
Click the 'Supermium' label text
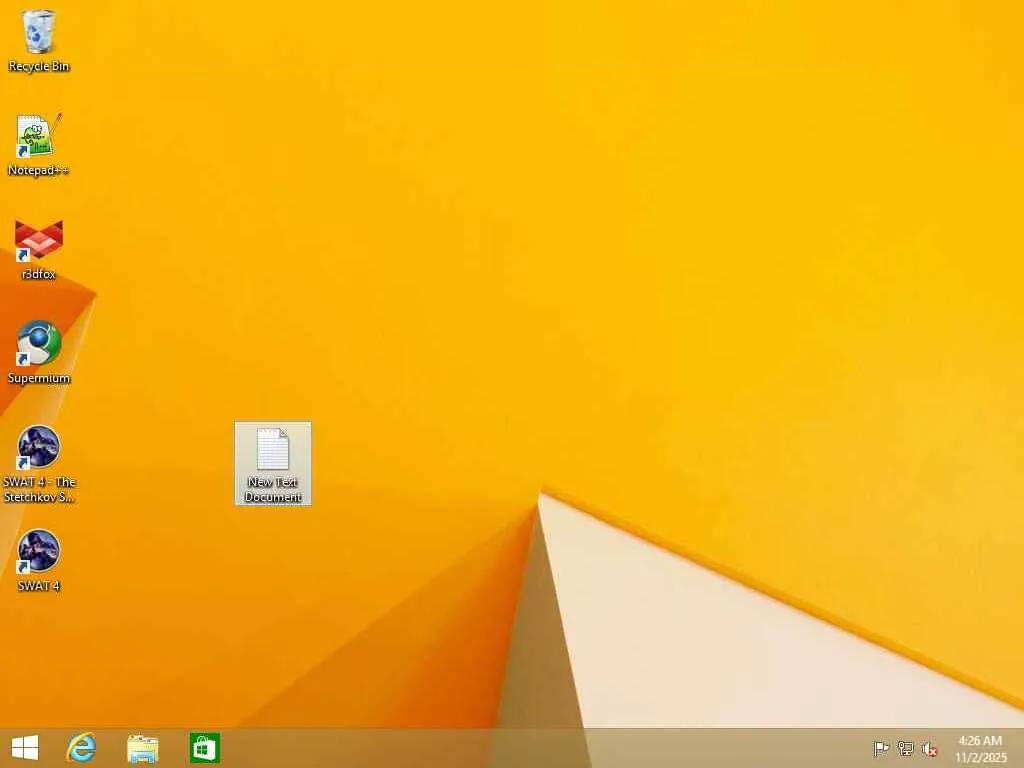39,378
